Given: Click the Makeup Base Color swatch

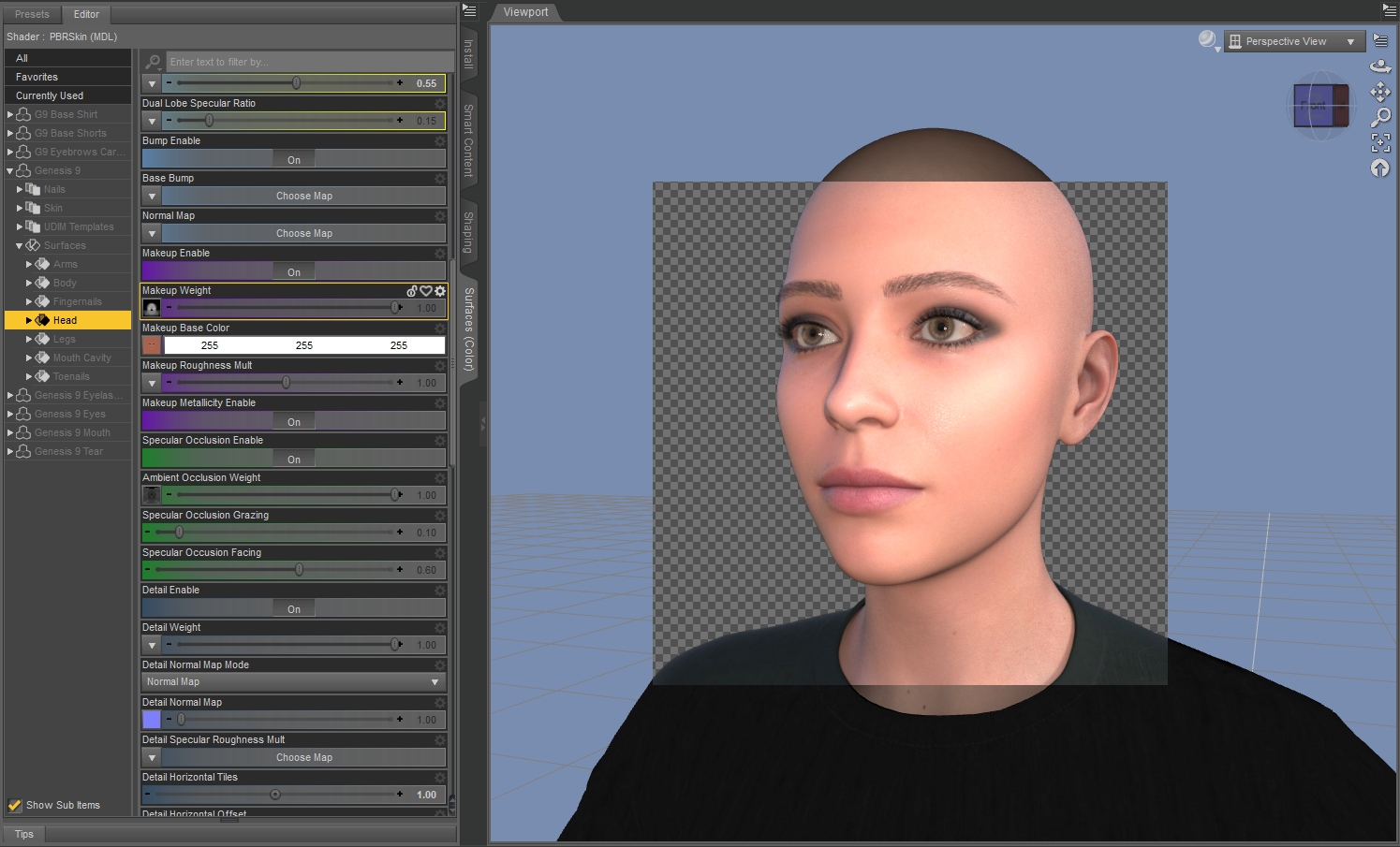Looking at the screenshot, I should [x=152, y=345].
